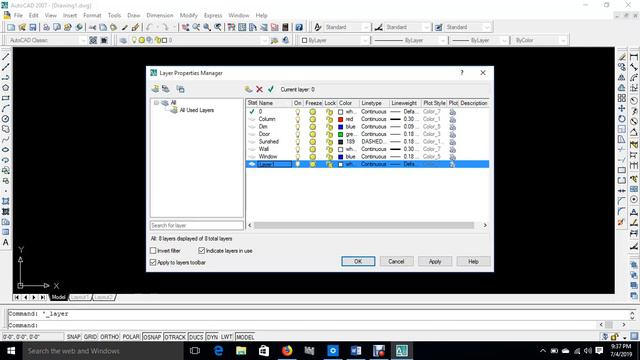Select the Polygon tool in the Draw toolbar

[6, 88]
